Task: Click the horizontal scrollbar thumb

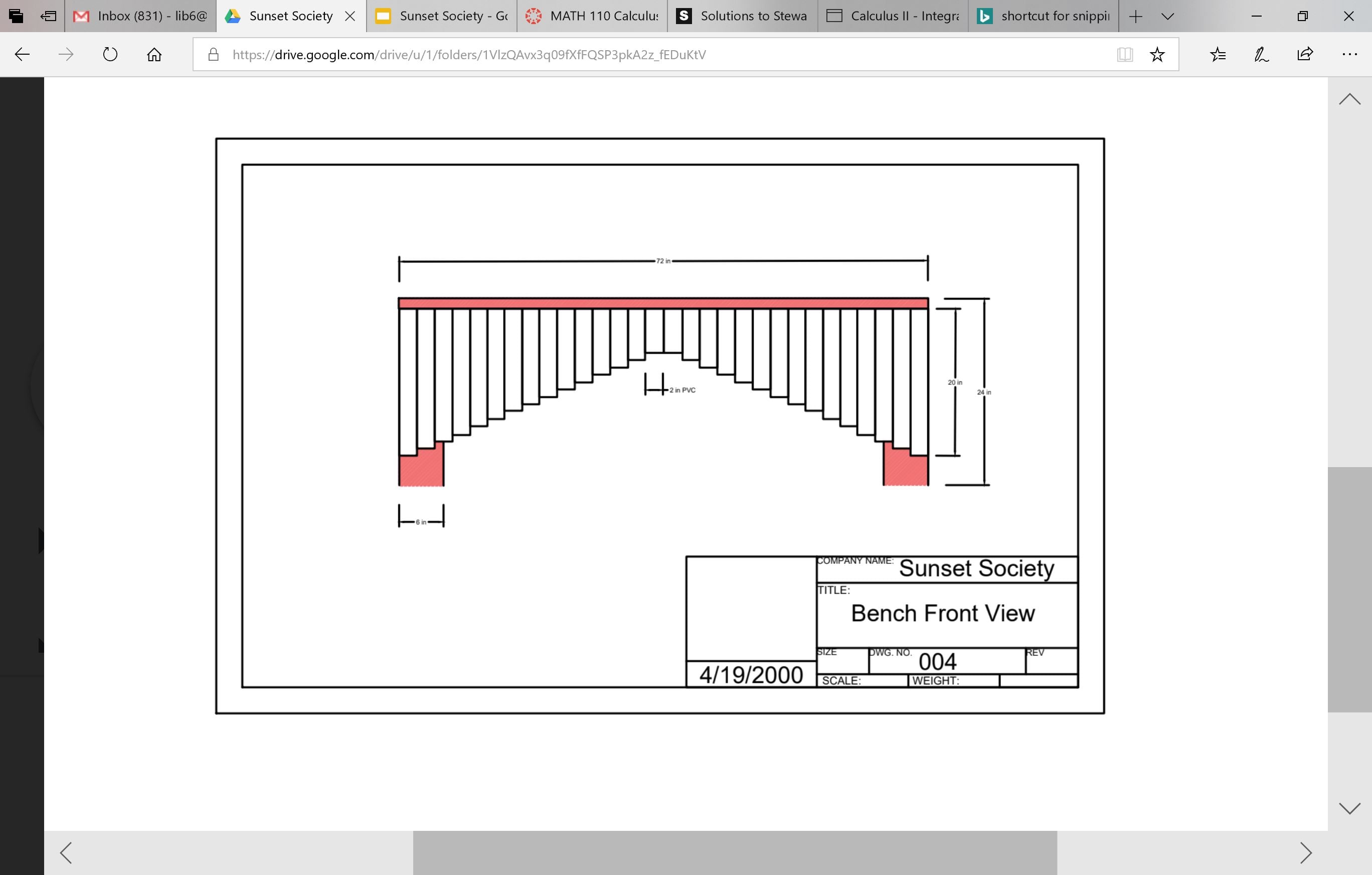Action: click(x=735, y=852)
